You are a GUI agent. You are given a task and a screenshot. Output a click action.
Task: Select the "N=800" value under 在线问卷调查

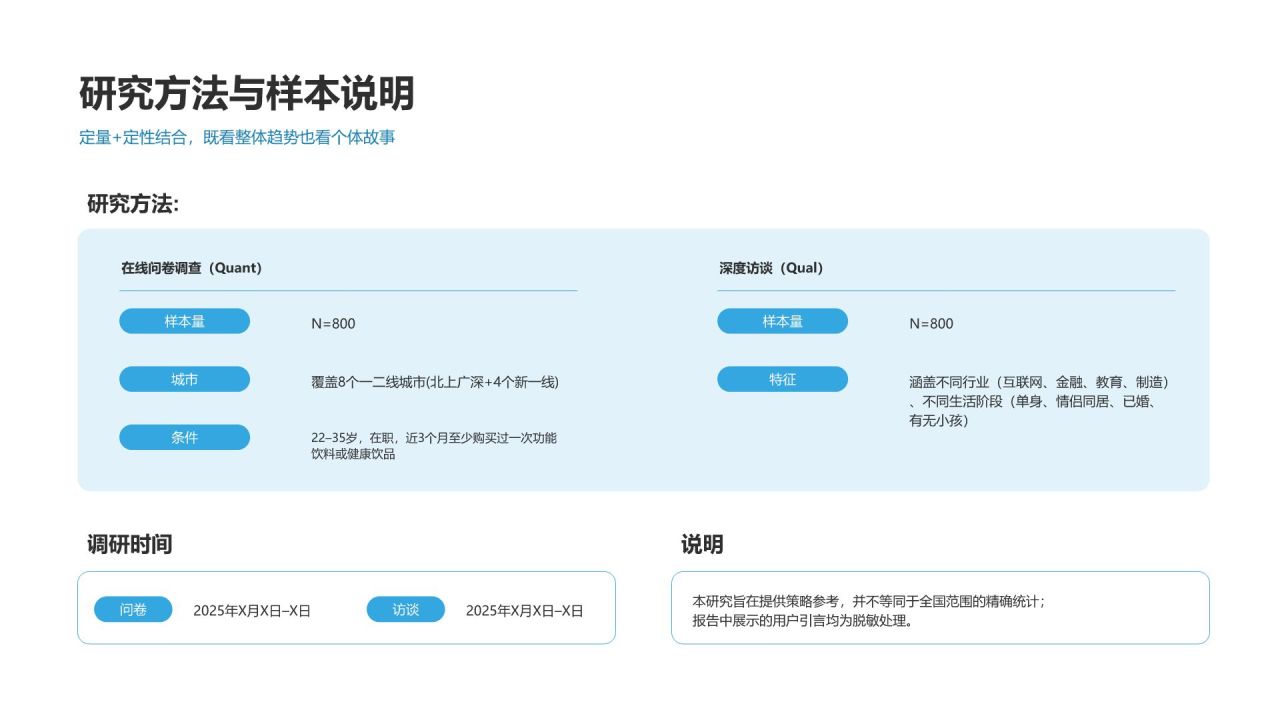[x=333, y=323]
